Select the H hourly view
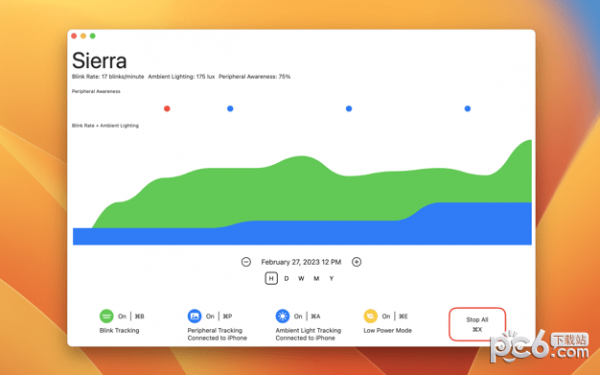This screenshot has height=375, width=600. click(x=271, y=279)
